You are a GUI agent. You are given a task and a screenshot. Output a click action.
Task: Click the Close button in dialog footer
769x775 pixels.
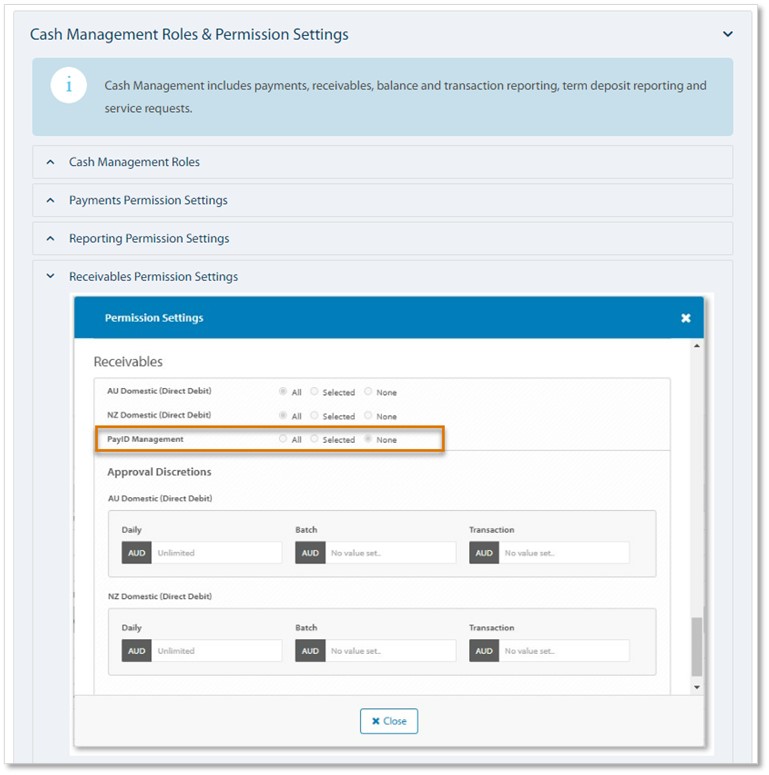point(389,721)
